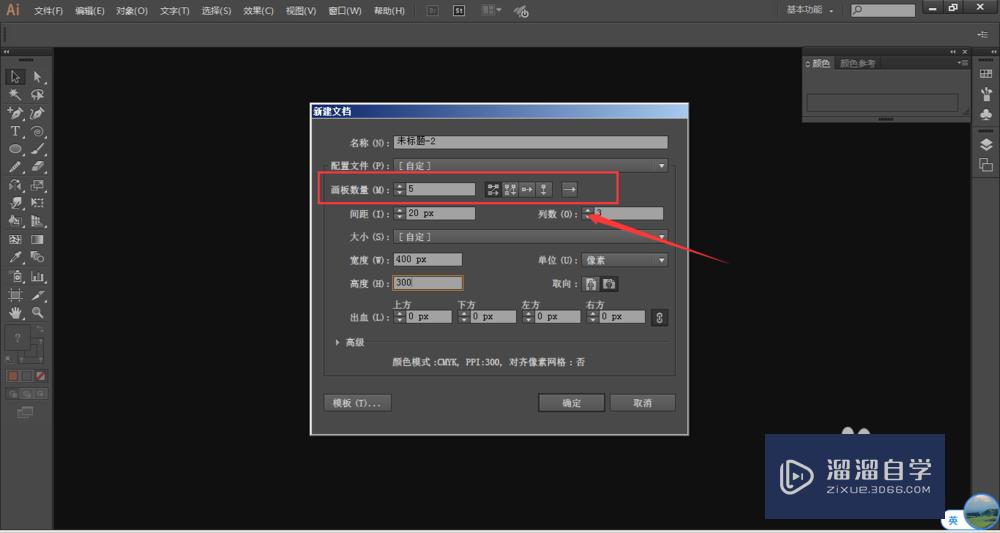
Task: Select the Magic Wand tool
Action: click(15, 95)
